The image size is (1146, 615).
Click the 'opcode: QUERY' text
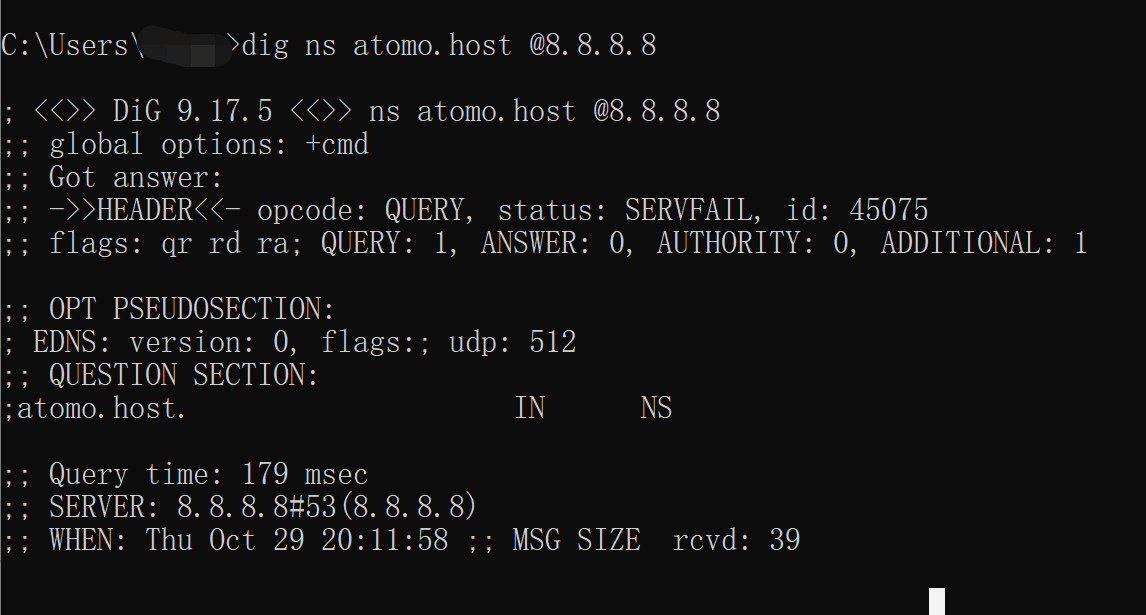pyautogui.click(x=361, y=210)
